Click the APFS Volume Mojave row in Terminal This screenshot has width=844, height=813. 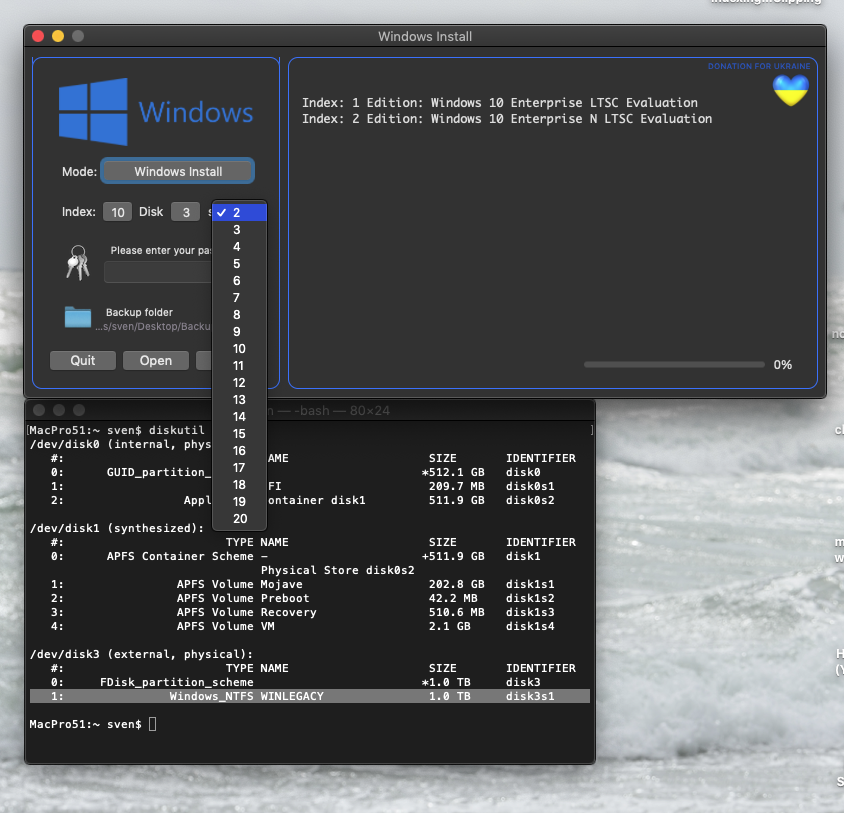[x=310, y=584]
